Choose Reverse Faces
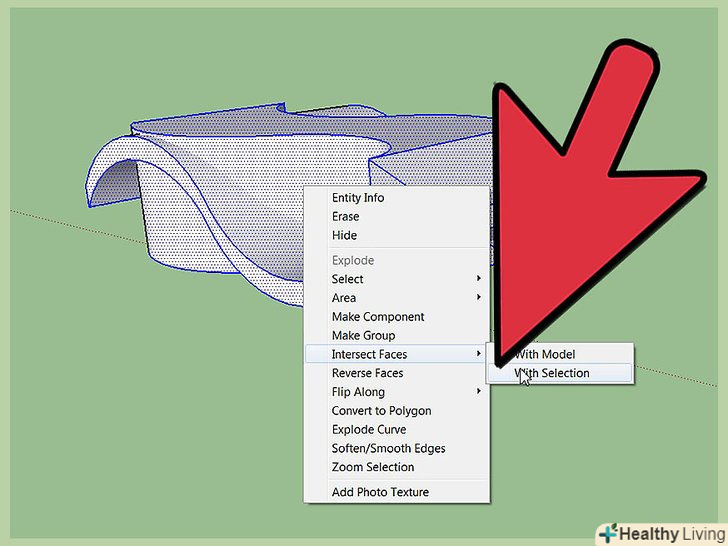Image resolution: width=728 pixels, height=546 pixels. 396,373
